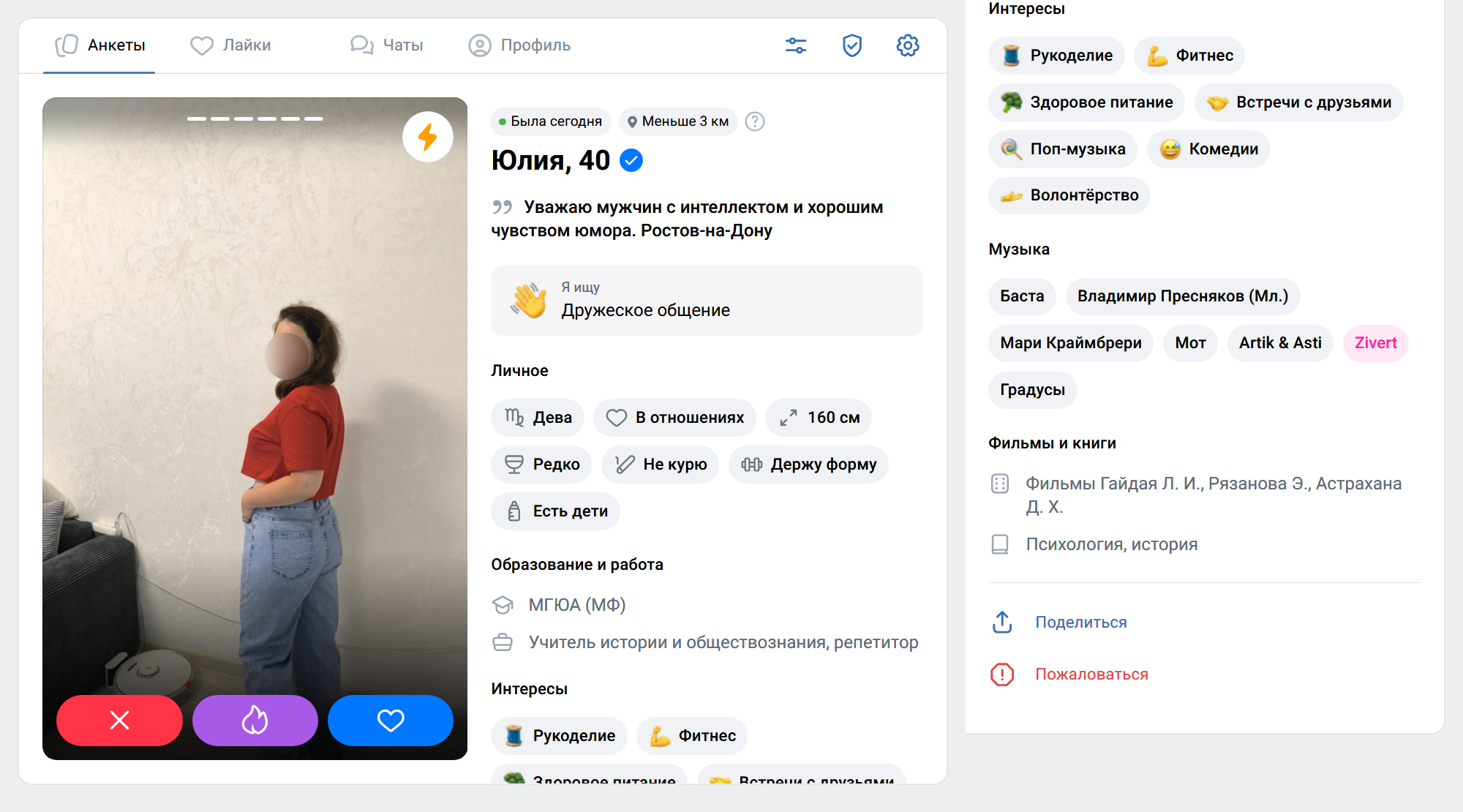
Task: Click the Меньше 3 км distance chip
Action: [x=678, y=121]
